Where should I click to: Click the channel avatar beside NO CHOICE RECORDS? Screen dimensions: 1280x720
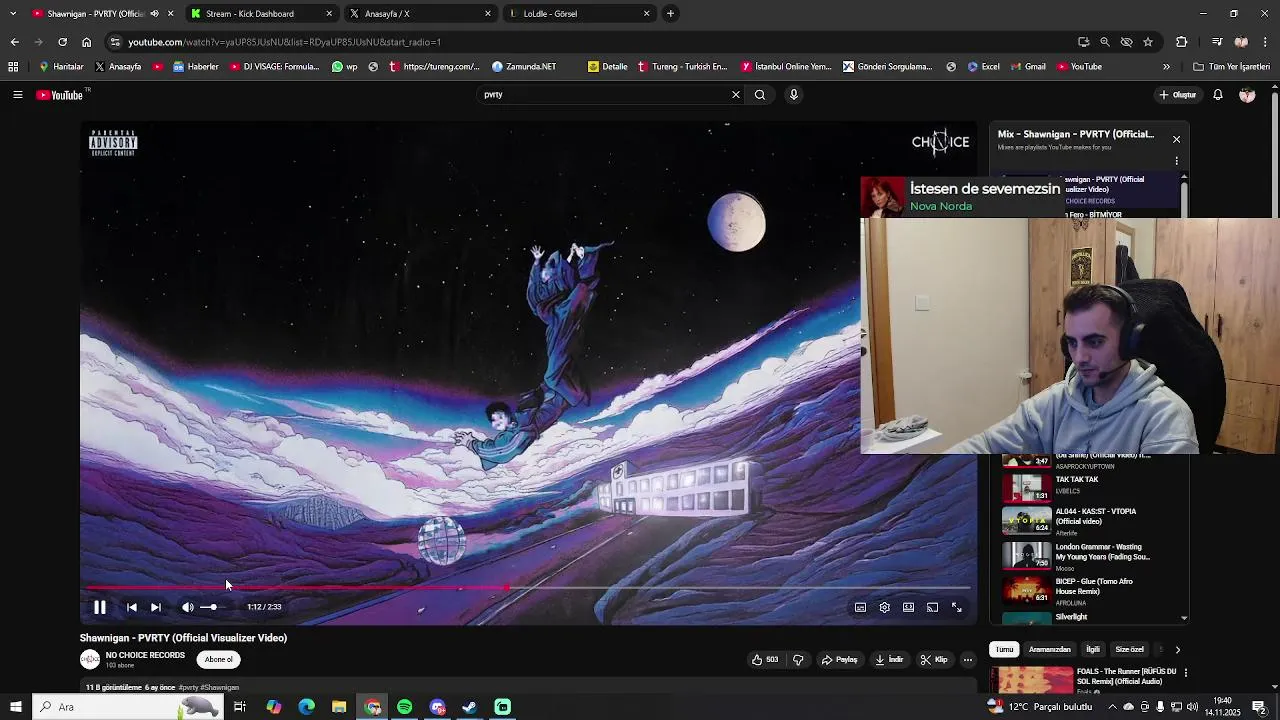click(90, 659)
